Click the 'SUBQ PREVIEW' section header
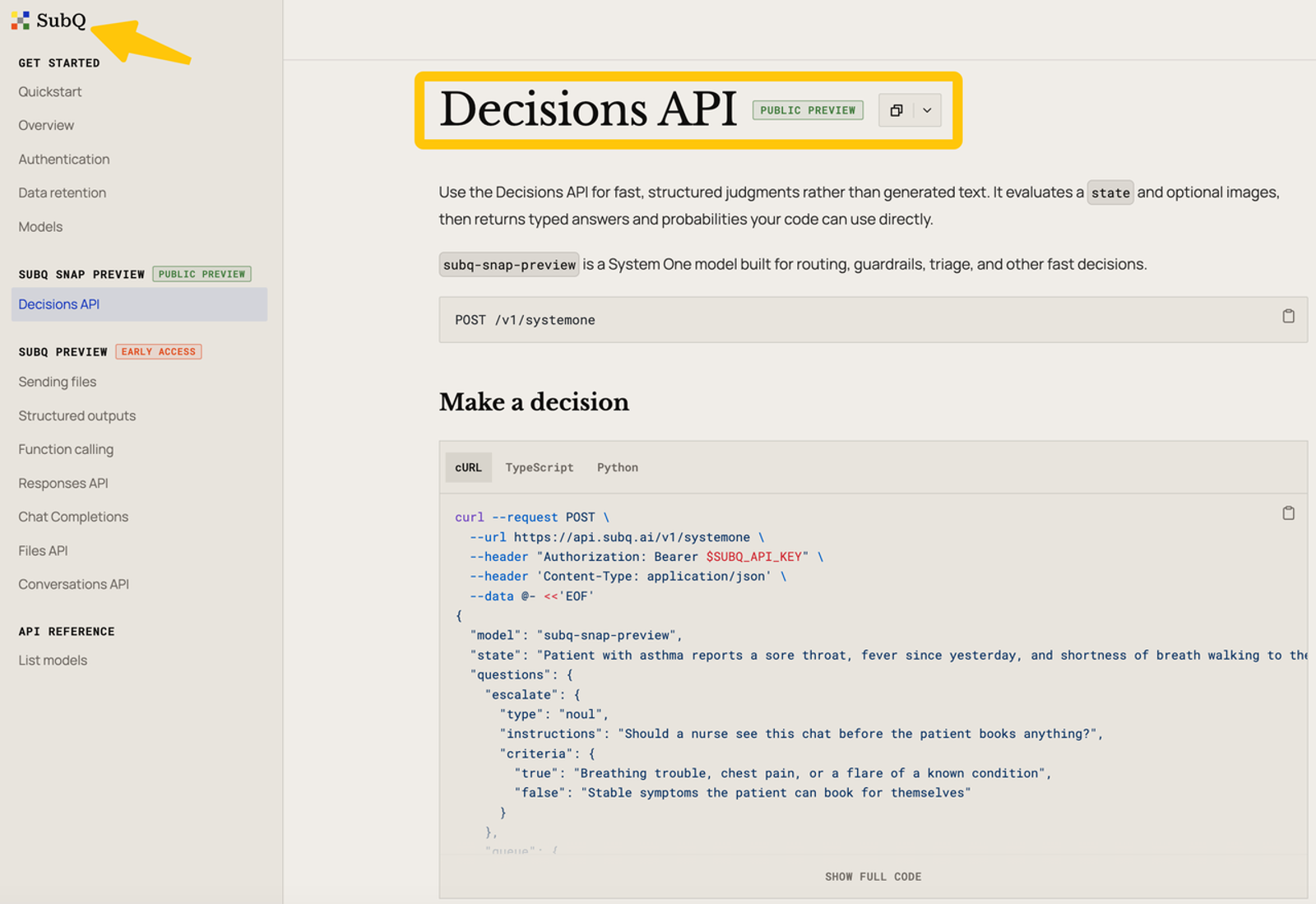 [63, 351]
